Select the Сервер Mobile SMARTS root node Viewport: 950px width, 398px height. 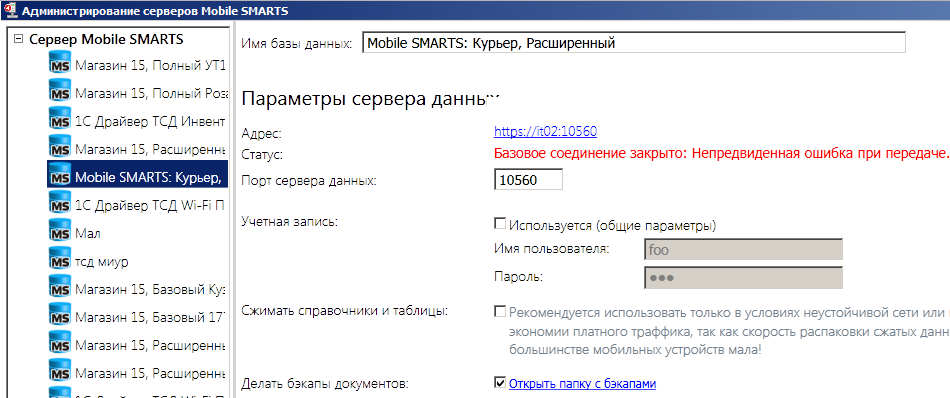point(106,39)
